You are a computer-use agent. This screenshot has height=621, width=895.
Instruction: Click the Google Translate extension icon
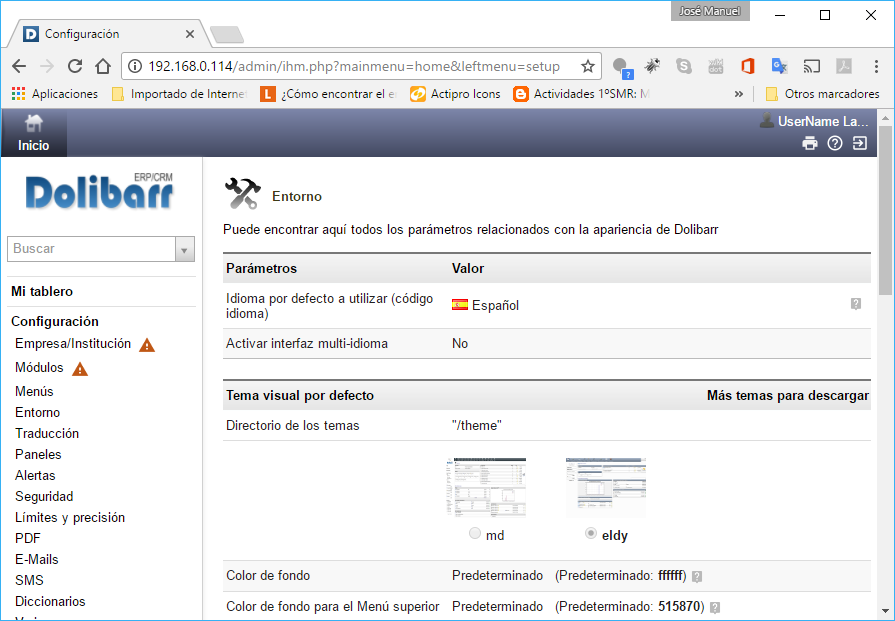[x=779, y=67]
